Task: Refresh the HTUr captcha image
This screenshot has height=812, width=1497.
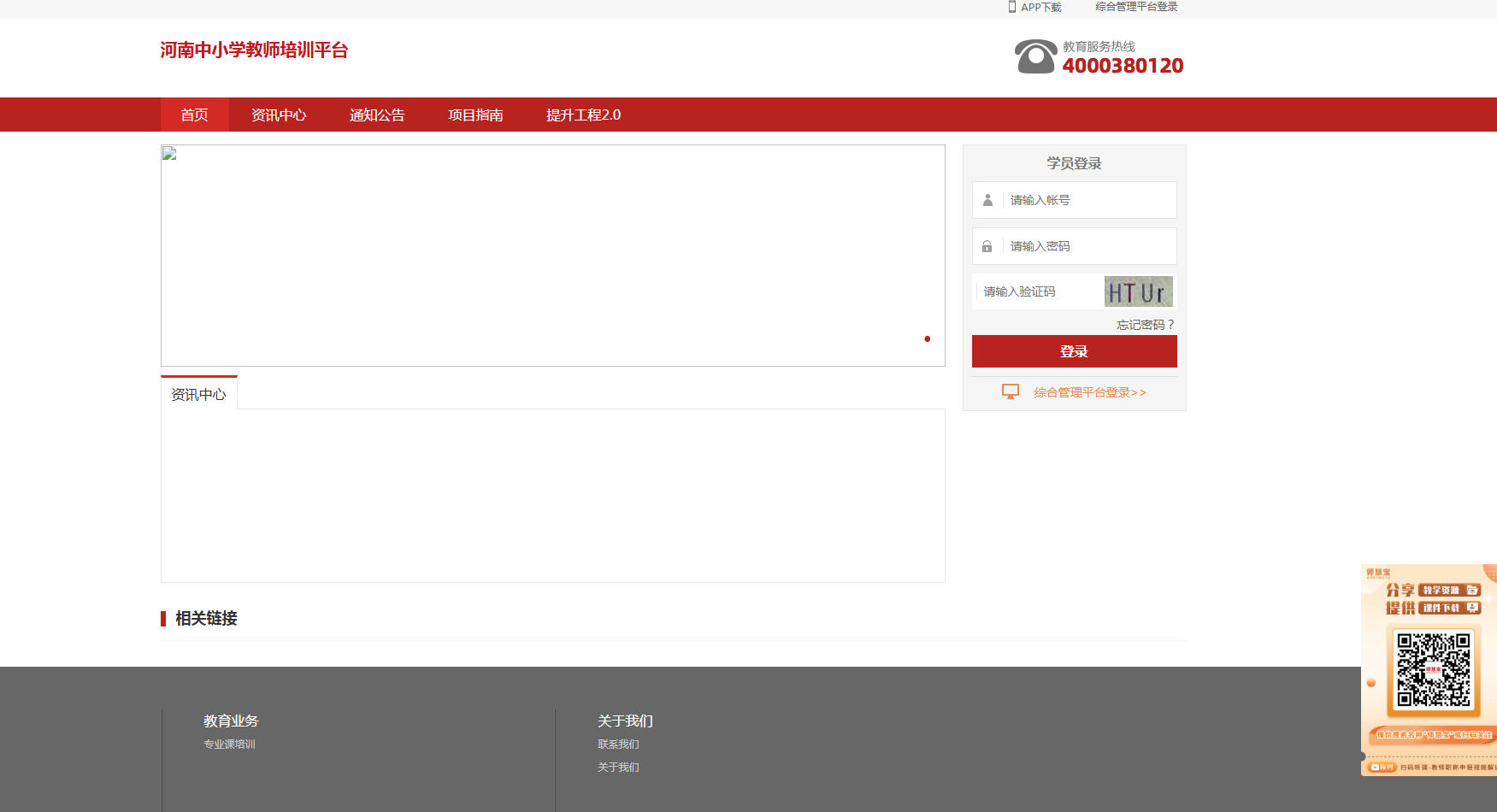Action: pos(1138,292)
